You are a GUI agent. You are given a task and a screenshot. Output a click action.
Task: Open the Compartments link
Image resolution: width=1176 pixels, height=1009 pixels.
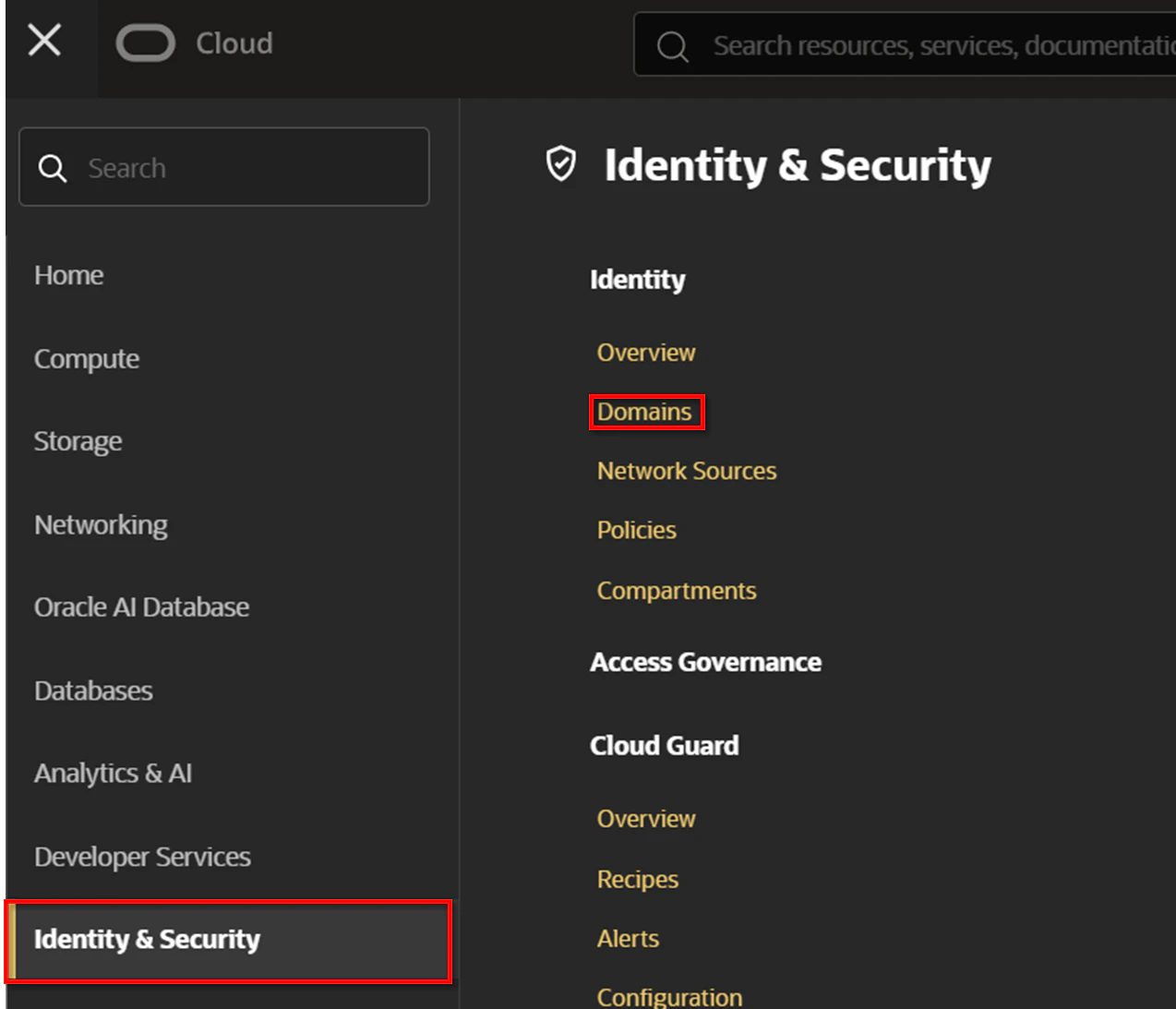[x=677, y=591]
